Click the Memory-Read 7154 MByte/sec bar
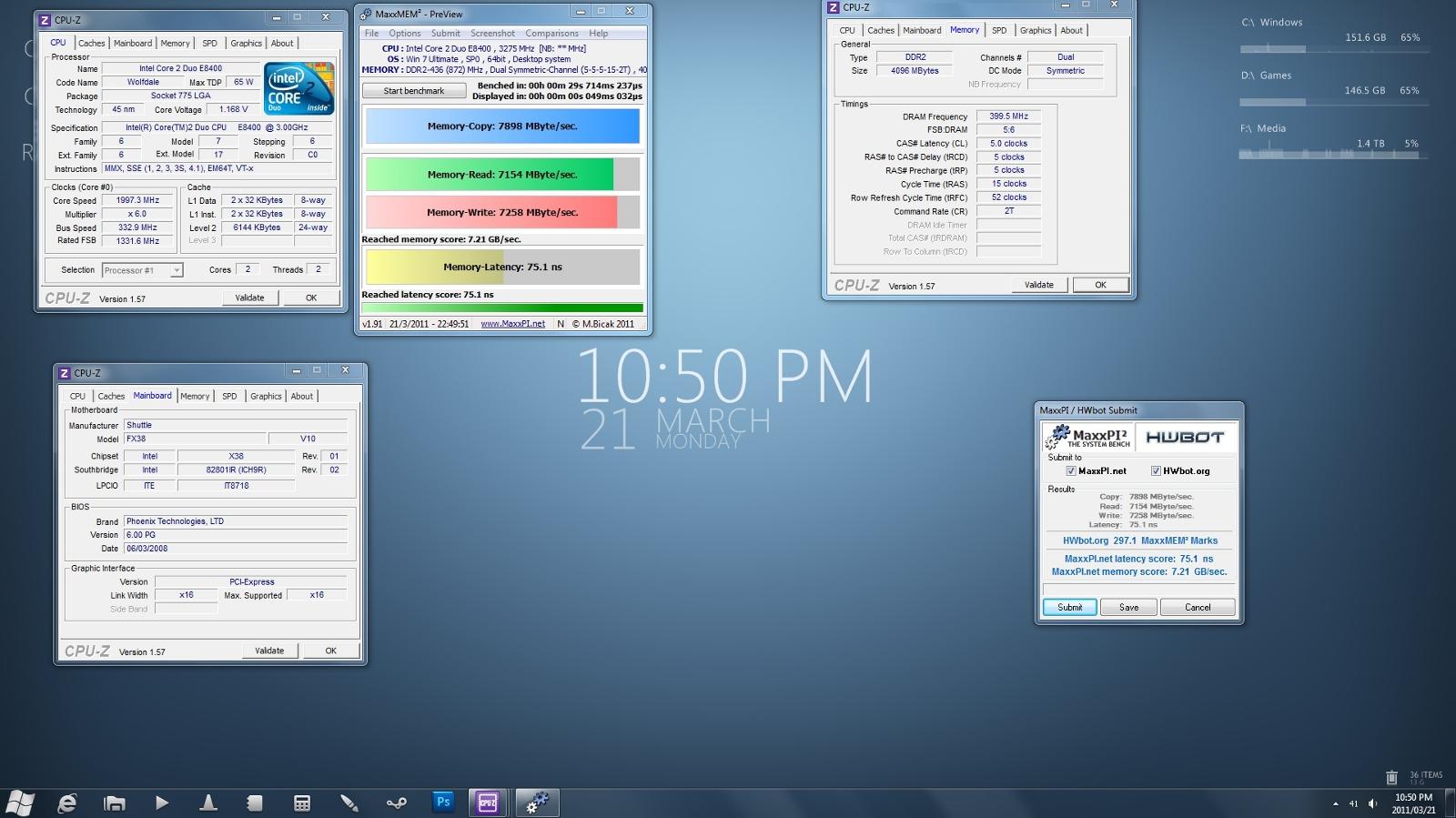1456x818 pixels. (502, 175)
